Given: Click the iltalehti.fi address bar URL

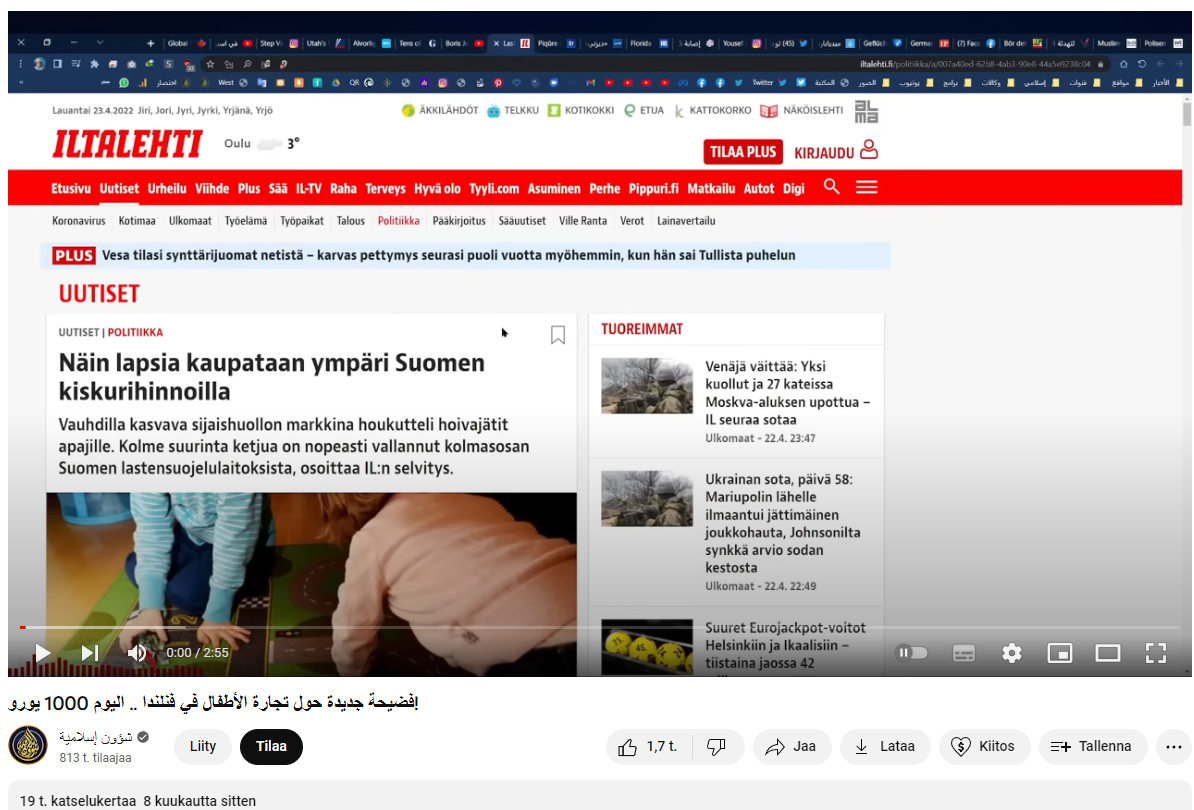Looking at the screenshot, I should pyautogui.click(x=975, y=64).
